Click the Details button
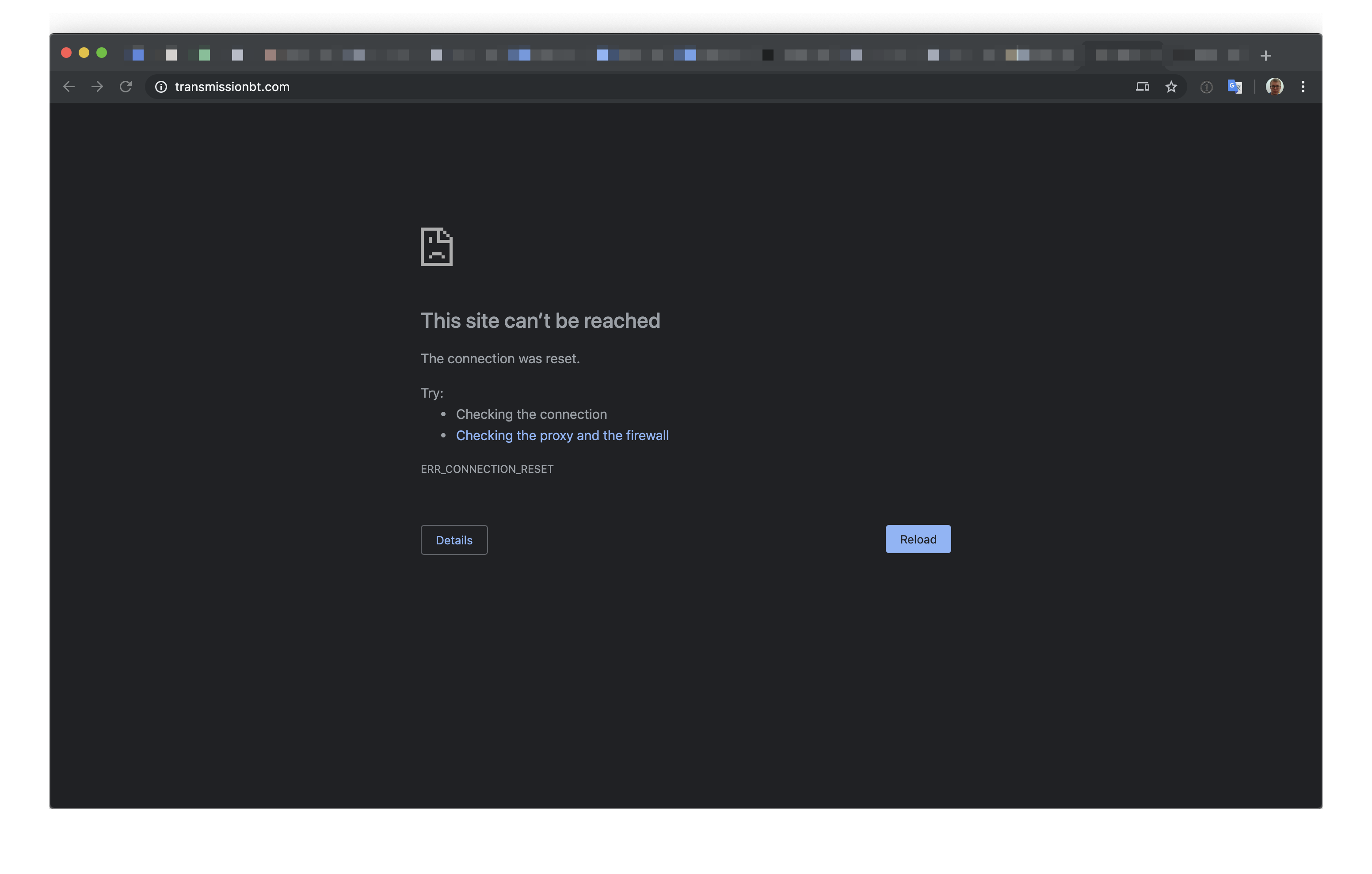 pyautogui.click(x=454, y=540)
